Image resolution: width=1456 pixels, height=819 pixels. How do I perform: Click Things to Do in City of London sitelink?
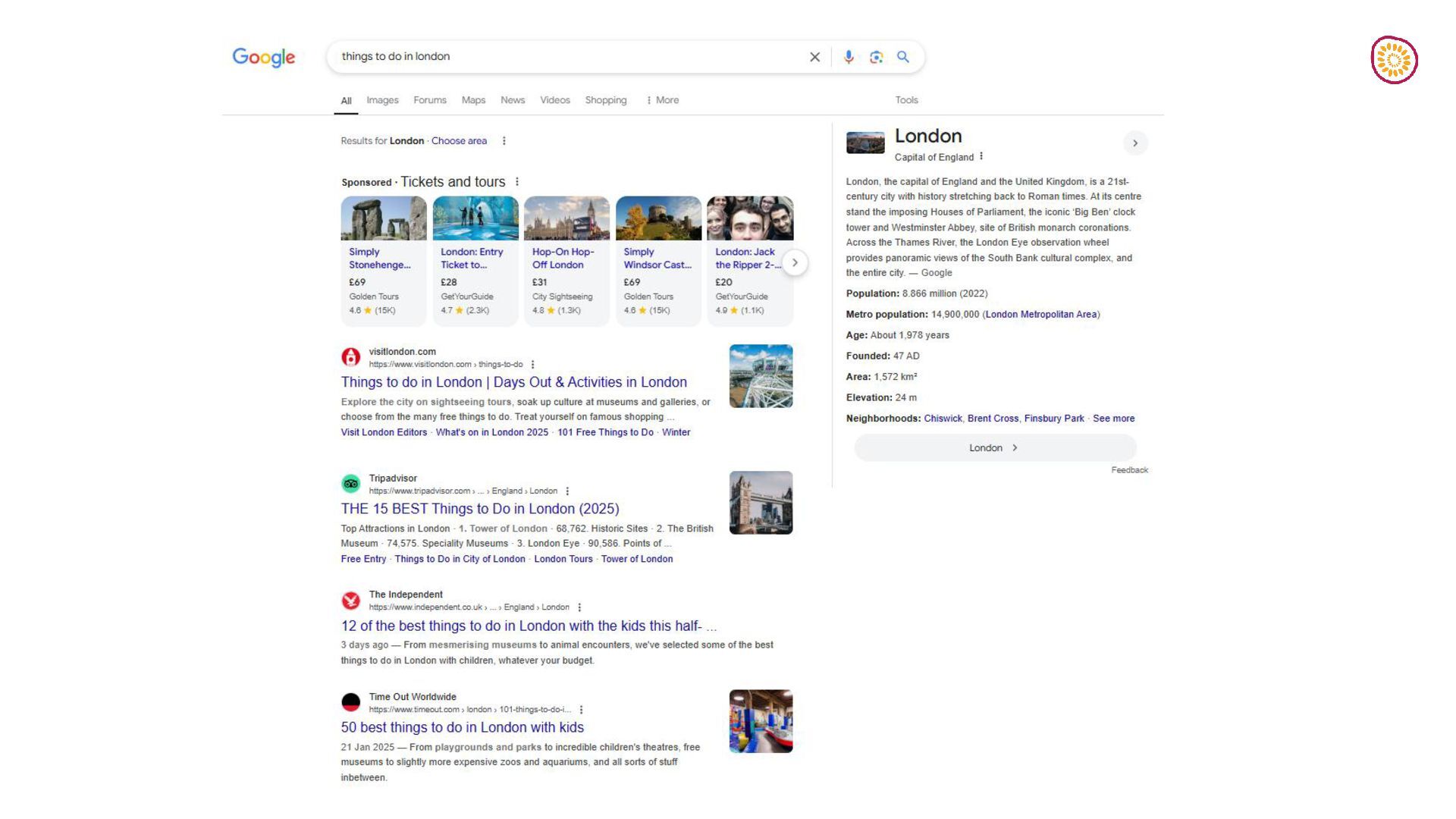pyautogui.click(x=460, y=559)
